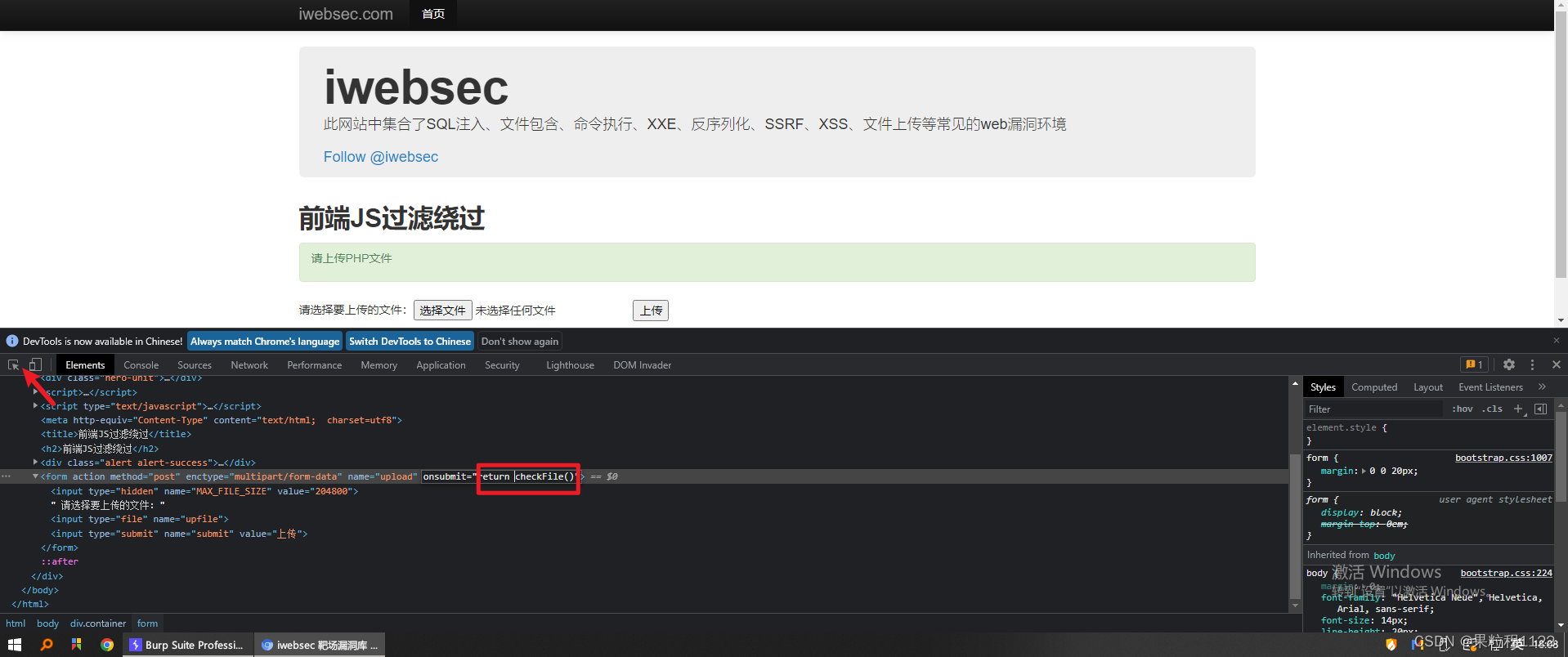Screen dimensions: 1568x657
Task: Select the Elements tab
Action: [85, 364]
